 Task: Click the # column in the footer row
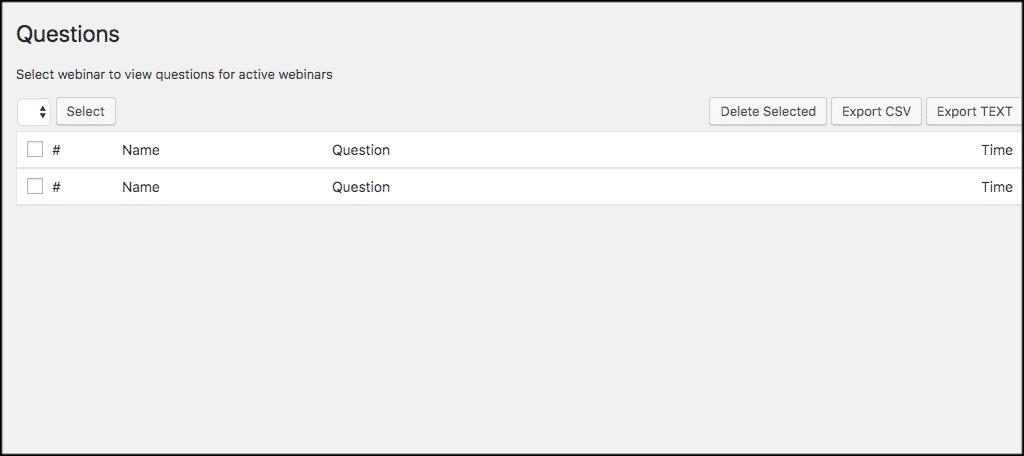57,187
